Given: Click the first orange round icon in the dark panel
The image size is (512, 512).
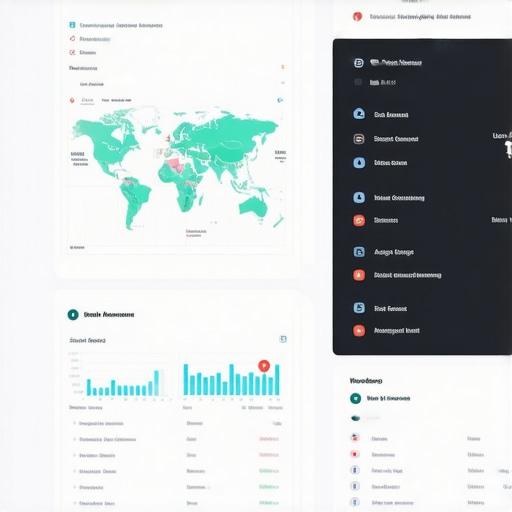Looking at the screenshot, I should [x=359, y=220].
